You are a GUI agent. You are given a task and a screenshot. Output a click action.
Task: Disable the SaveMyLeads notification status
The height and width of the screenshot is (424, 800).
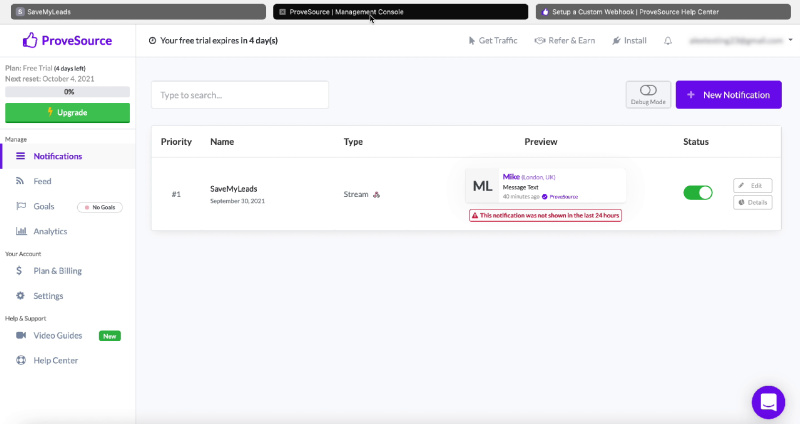pyautogui.click(x=697, y=193)
